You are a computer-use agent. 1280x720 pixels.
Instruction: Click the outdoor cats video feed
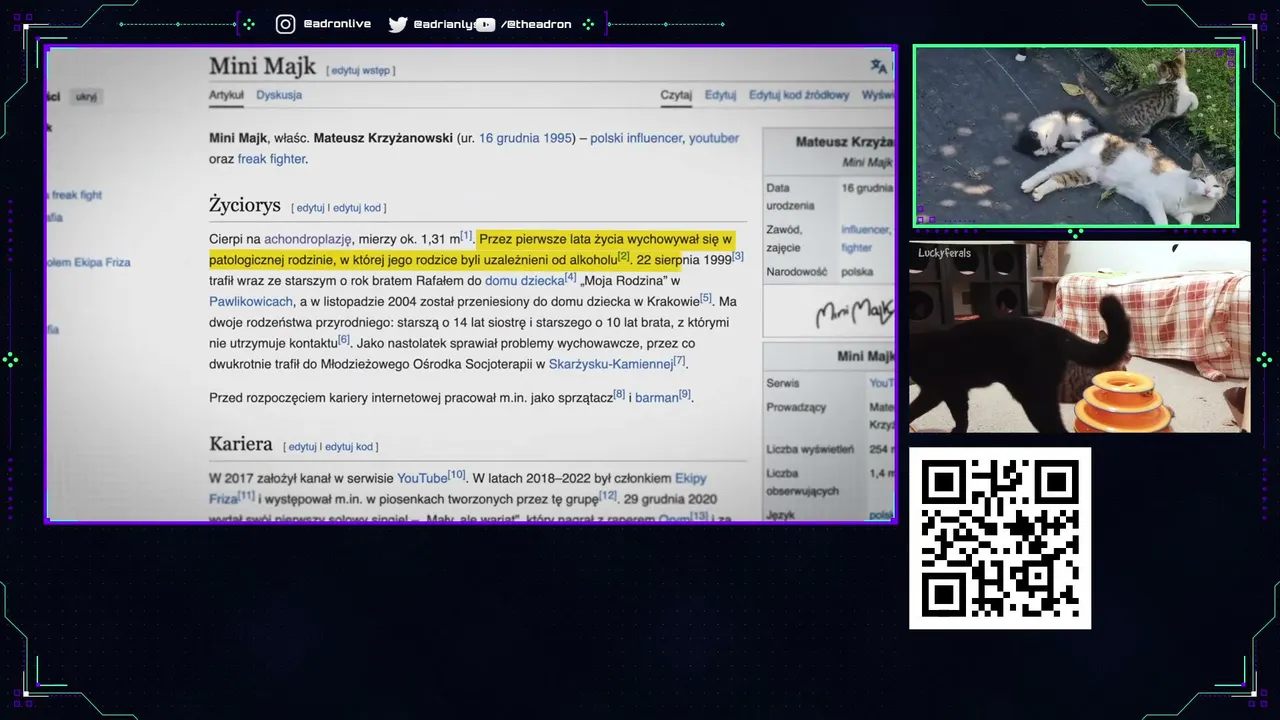tap(1076, 136)
